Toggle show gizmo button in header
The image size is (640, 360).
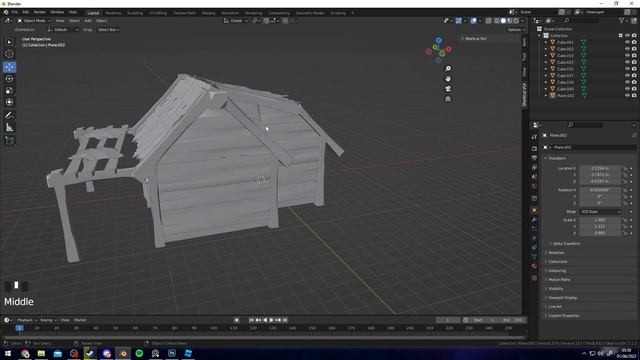coord(458,21)
